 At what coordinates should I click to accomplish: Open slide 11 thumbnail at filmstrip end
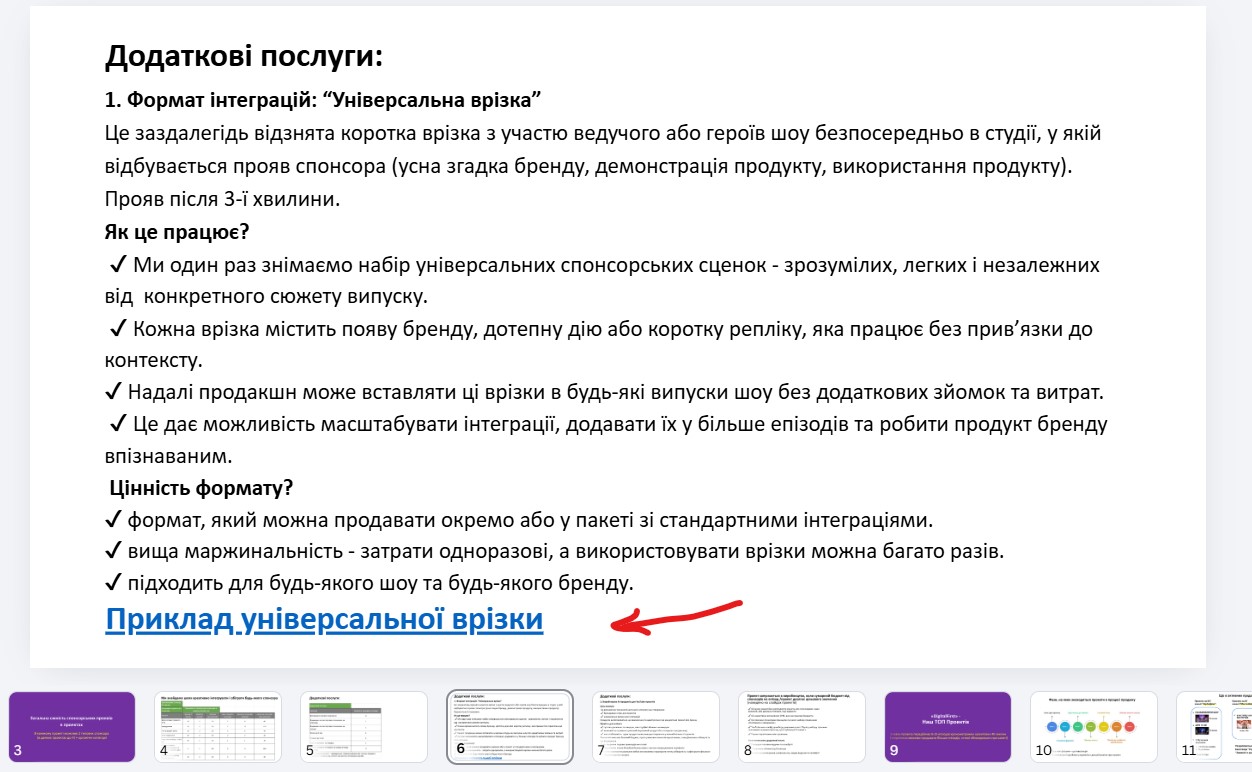click(x=1214, y=727)
